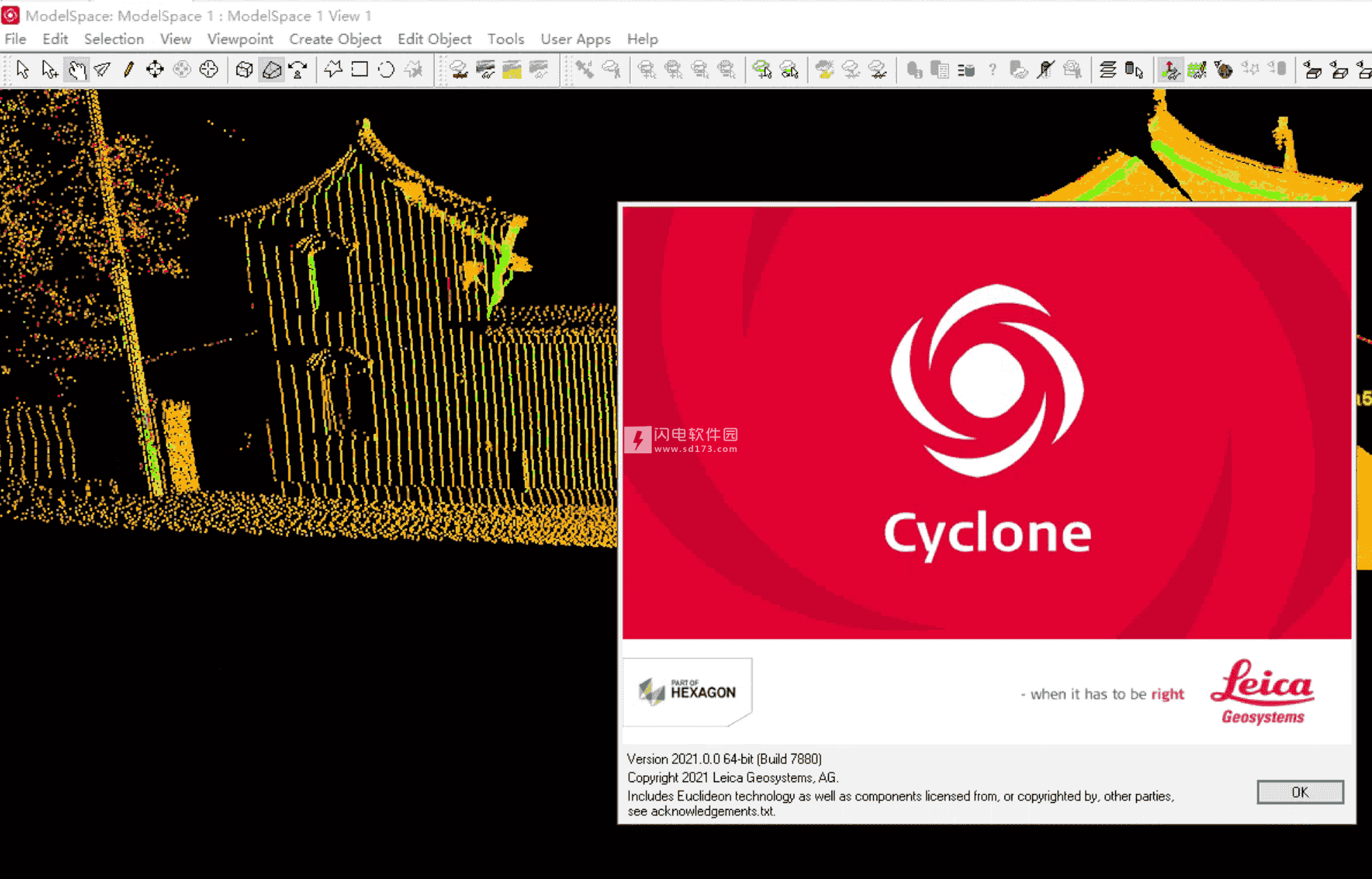Image resolution: width=1372 pixels, height=879 pixels.
Task: Click the brown globe icon
Action: pyautogui.click(x=1223, y=70)
